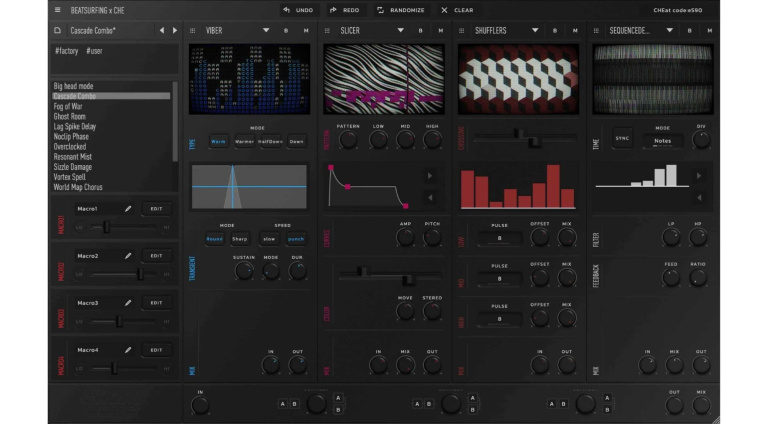Click Edit button for Macro2

[156, 256]
